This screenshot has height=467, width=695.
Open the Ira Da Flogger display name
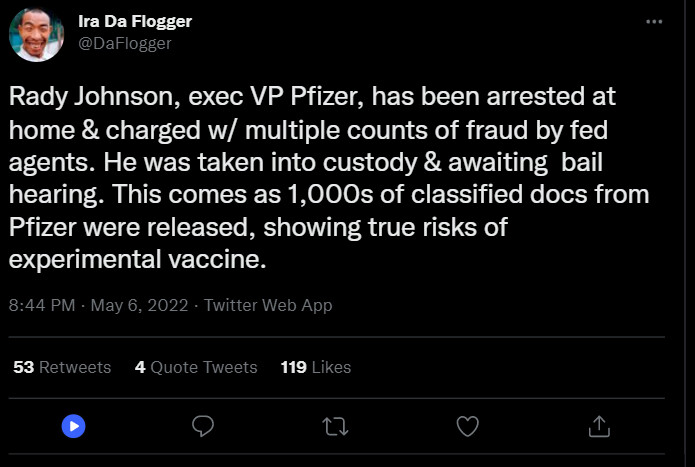[135, 22]
